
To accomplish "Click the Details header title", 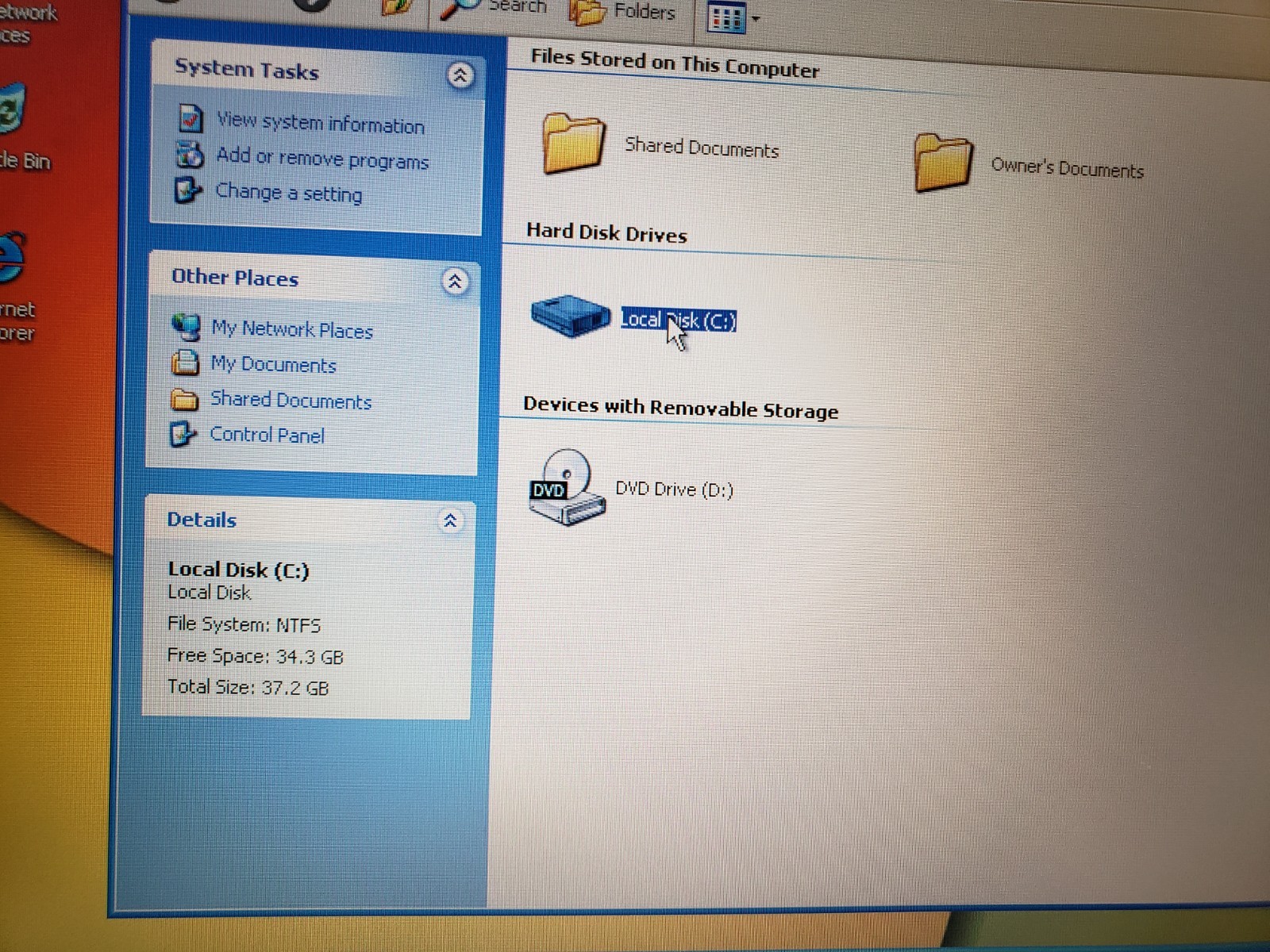I will [x=202, y=520].
